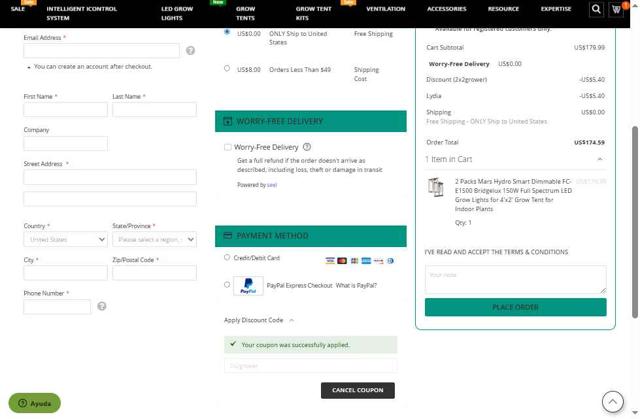Focus the Phone Number field
Viewport: 640px width, 419px height.
click(57, 307)
